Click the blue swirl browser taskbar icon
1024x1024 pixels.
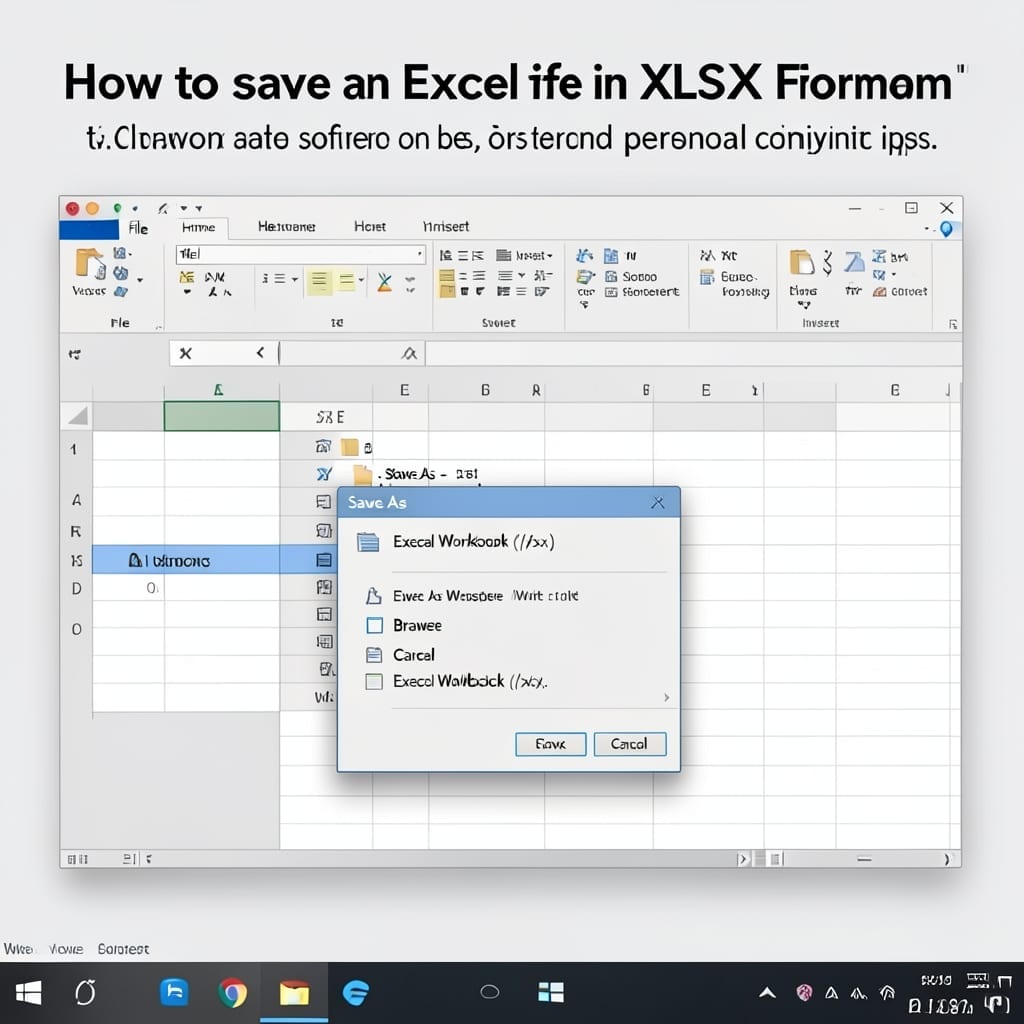coord(356,993)
